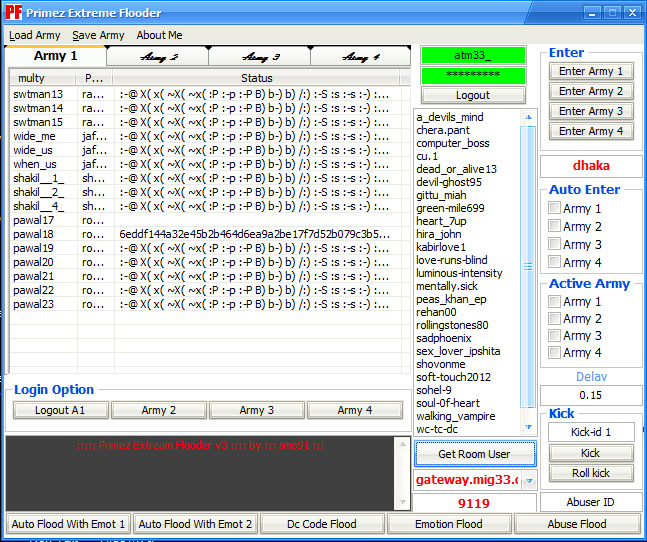Click the Logout A1 button
Viewport: 647px width, 542px height.
[x=60, y=410]
